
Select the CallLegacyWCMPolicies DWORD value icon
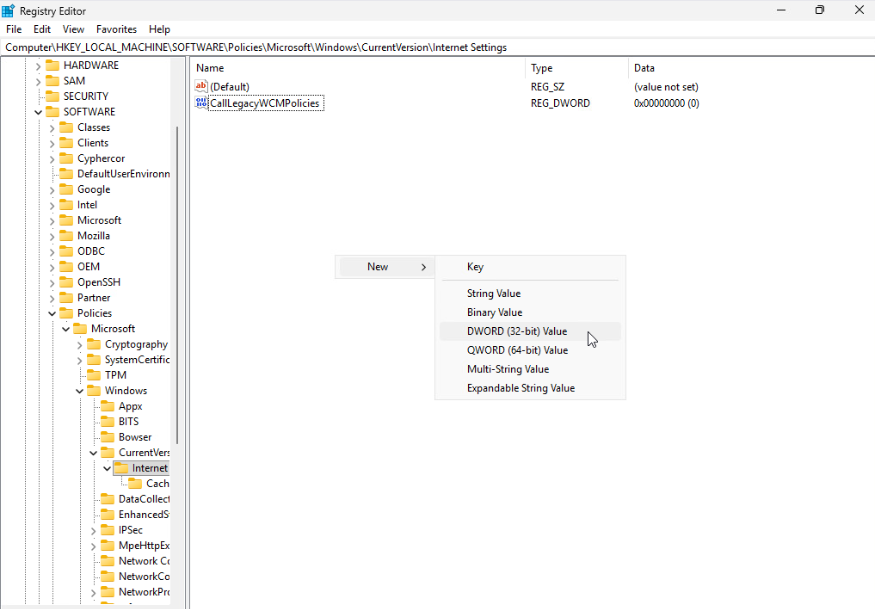[201, 103]
